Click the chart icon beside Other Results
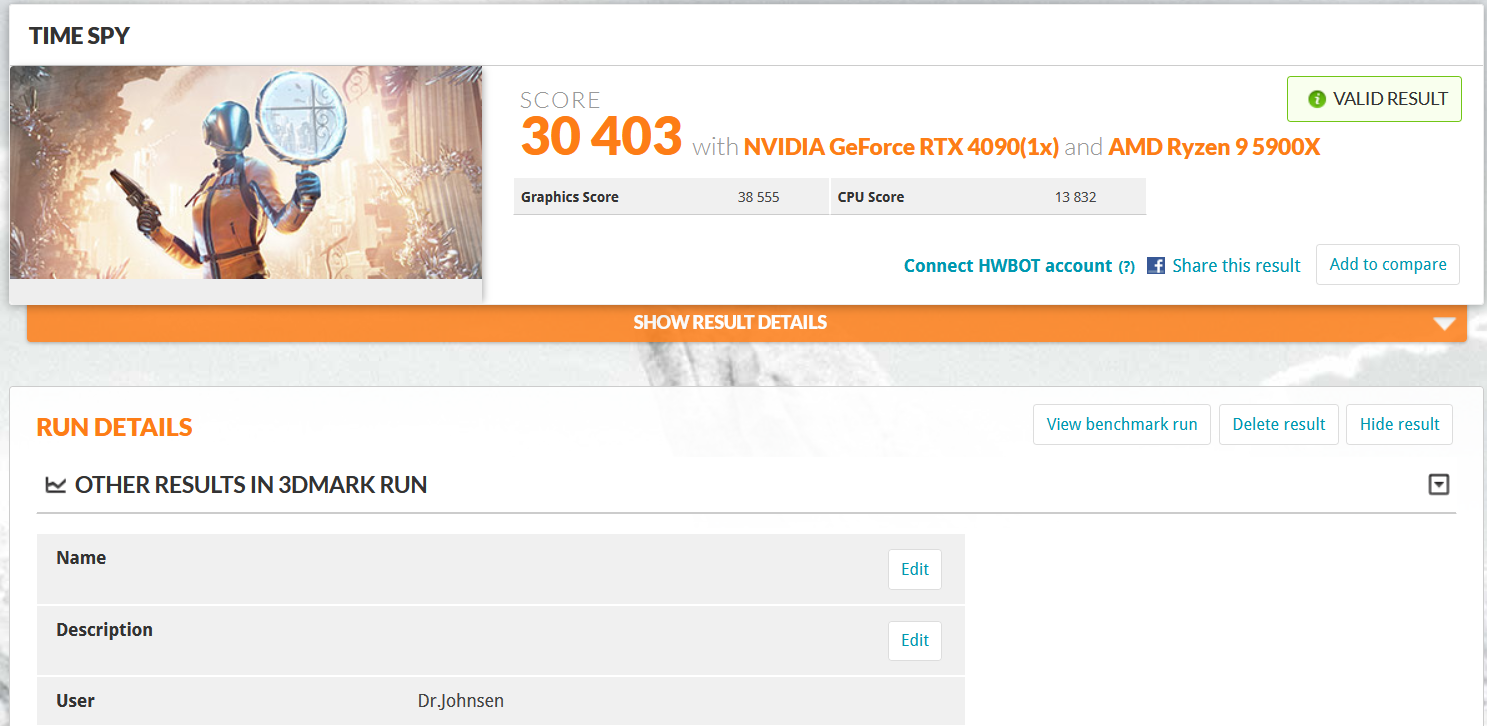The image size is (1487, 726). tap(56, 485)
